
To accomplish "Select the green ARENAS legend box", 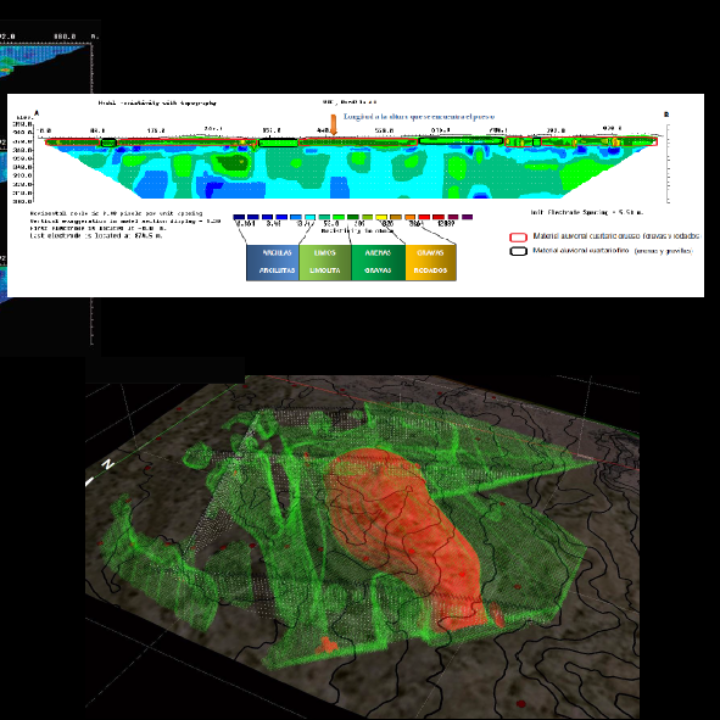I will [378, 262].
